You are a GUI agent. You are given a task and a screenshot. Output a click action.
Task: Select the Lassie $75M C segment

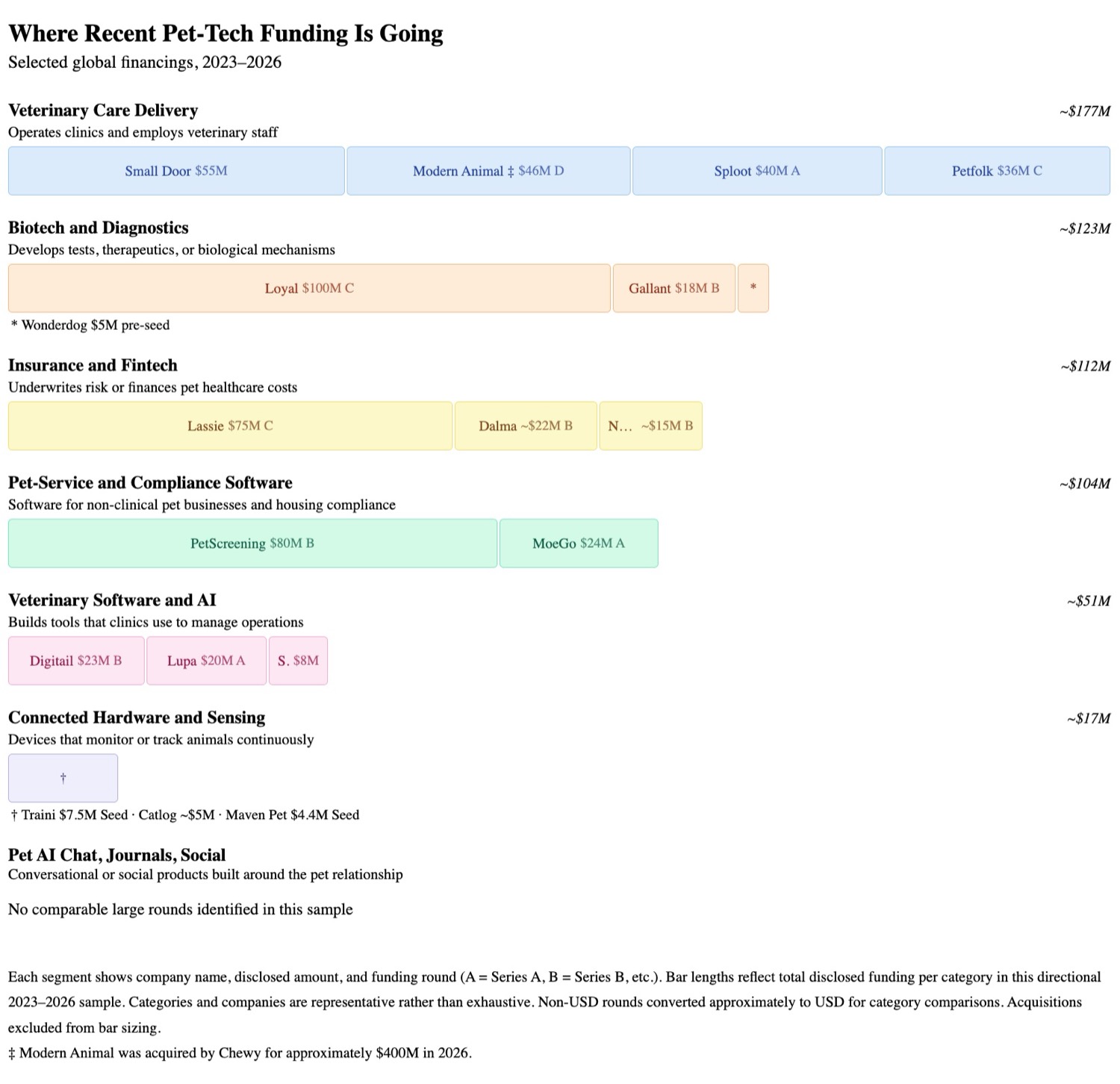(230, 426)
